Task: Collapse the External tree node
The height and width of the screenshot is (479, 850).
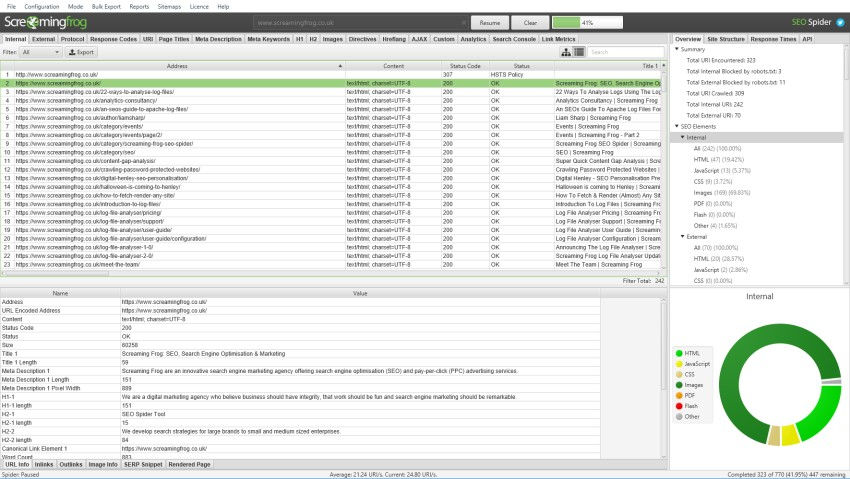Action: [683, 236]
